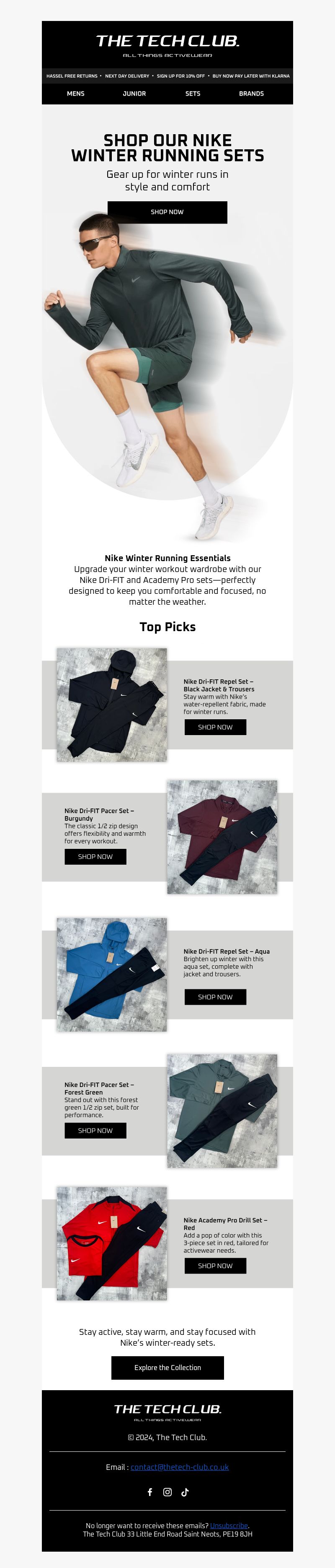Open the JUNIOR navigation item
Image resolution: width=335 pixels, height=1568 pixels.
click(134, 94)
